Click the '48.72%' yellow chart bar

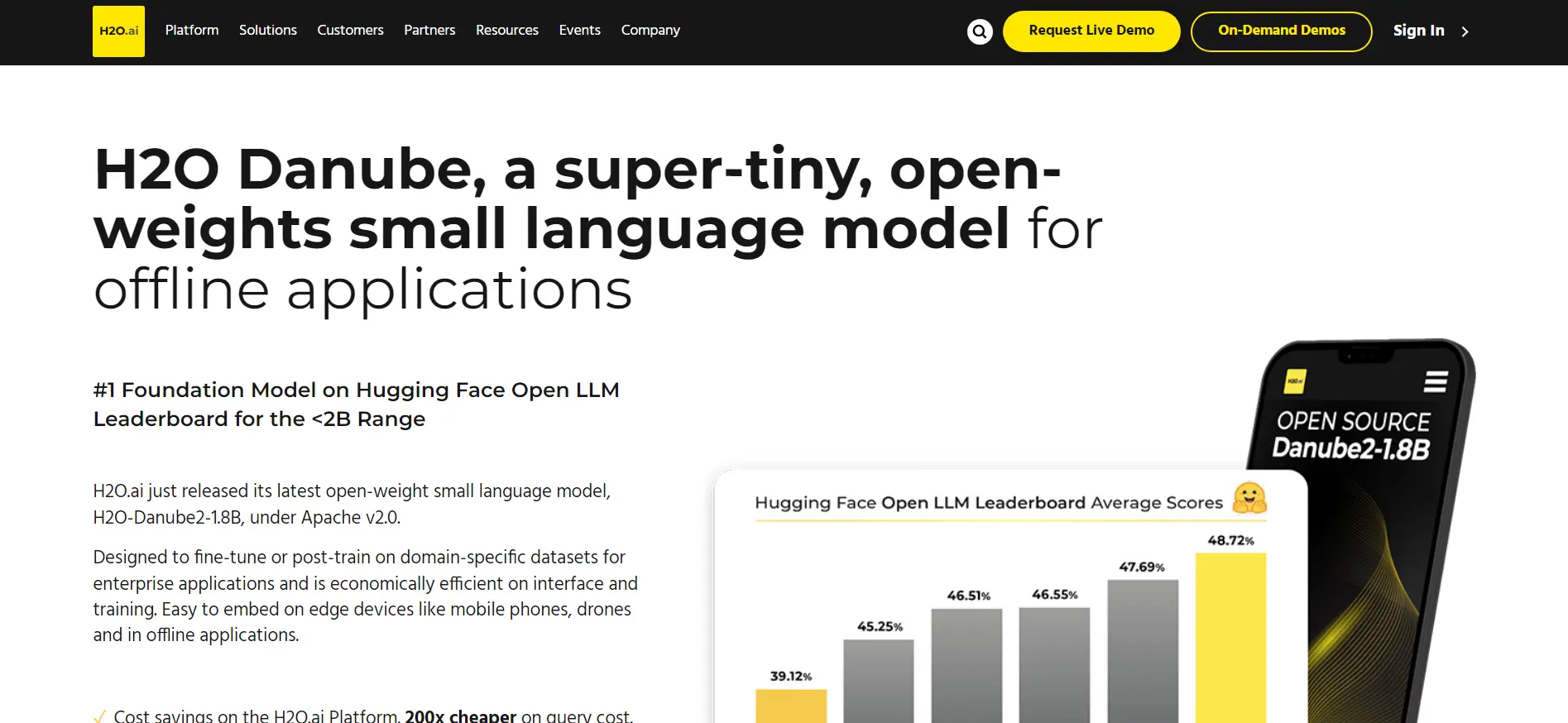tap(1230, 638)
